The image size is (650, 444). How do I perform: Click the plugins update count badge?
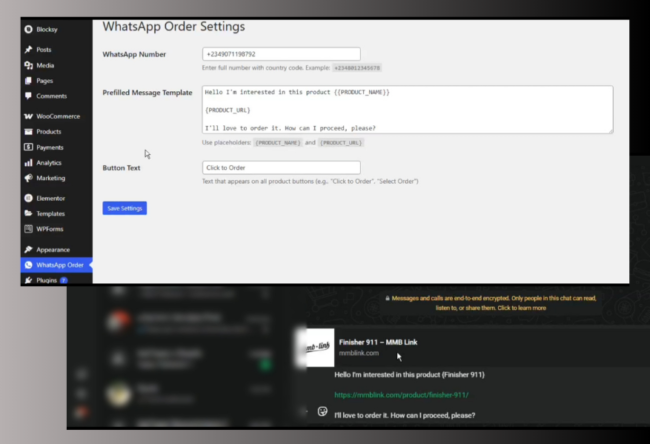tap(63, 280)
